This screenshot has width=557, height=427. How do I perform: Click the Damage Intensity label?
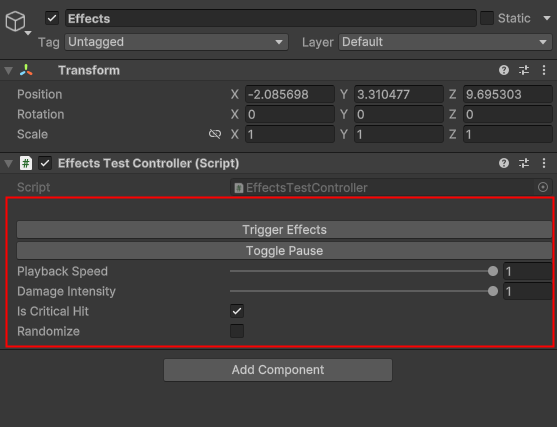[x=66, y=291]
